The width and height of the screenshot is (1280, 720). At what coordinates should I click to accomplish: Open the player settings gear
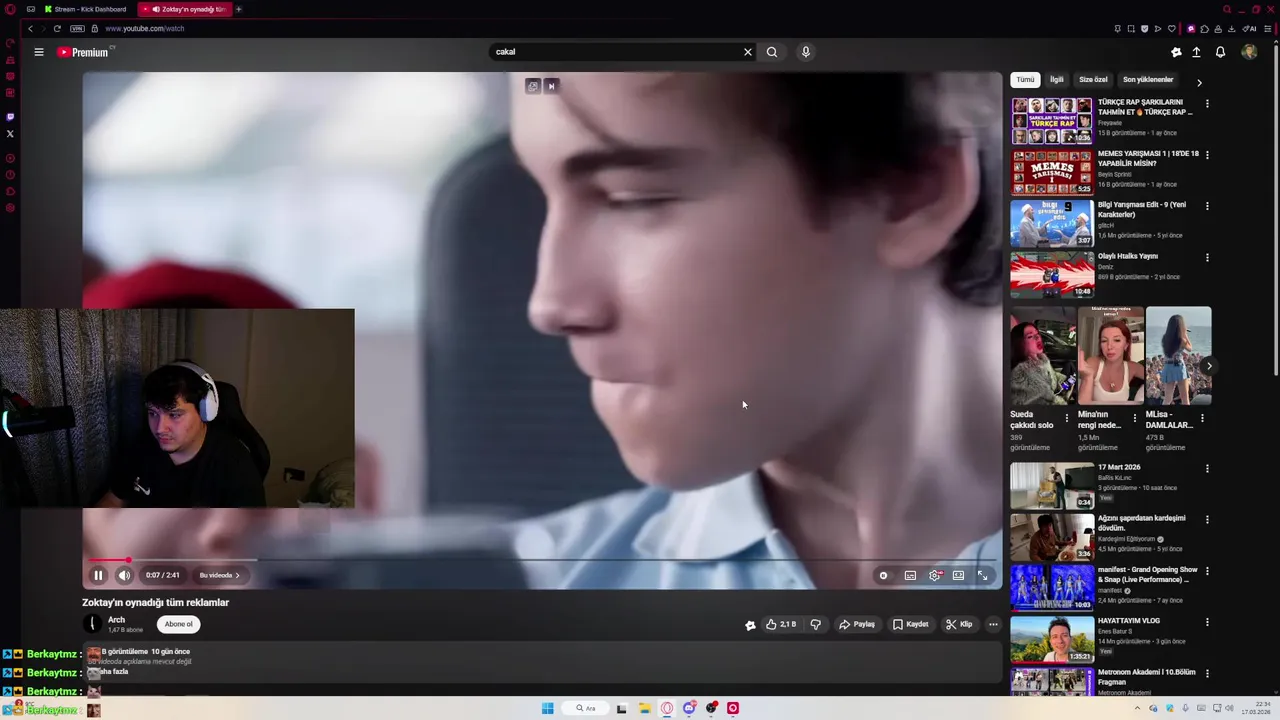[x=935, y=575]
